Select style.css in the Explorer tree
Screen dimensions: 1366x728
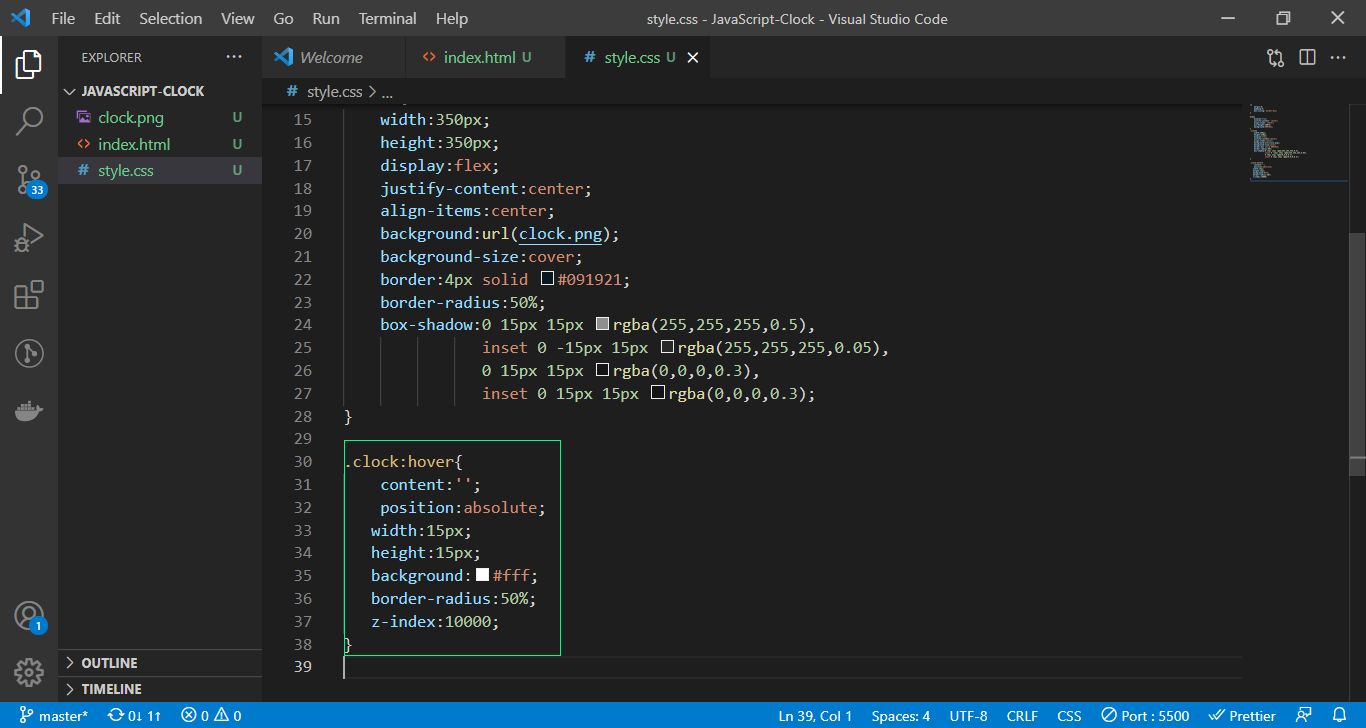pyautogui.click(x=160, y=170)
